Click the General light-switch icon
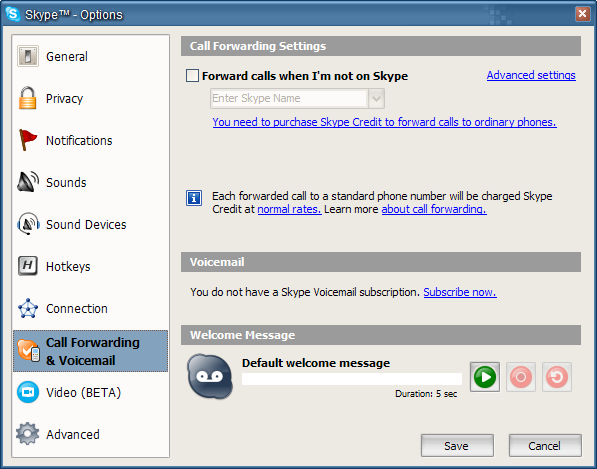The height and width of the screenshot is (469, 597). pyautogui.click(x=28, y=56)
